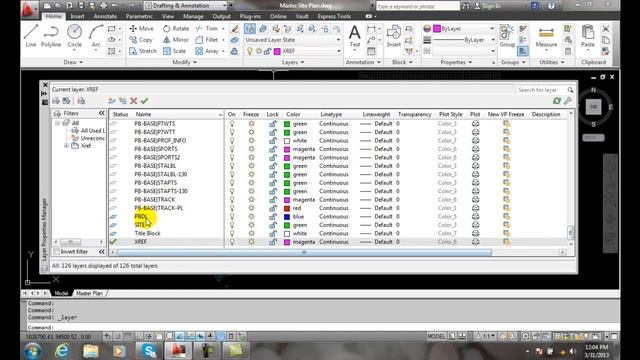The width and height of the screenshot is (640, 360).
Task: Open layer settings wrench icon
Action: pos(568,101)
